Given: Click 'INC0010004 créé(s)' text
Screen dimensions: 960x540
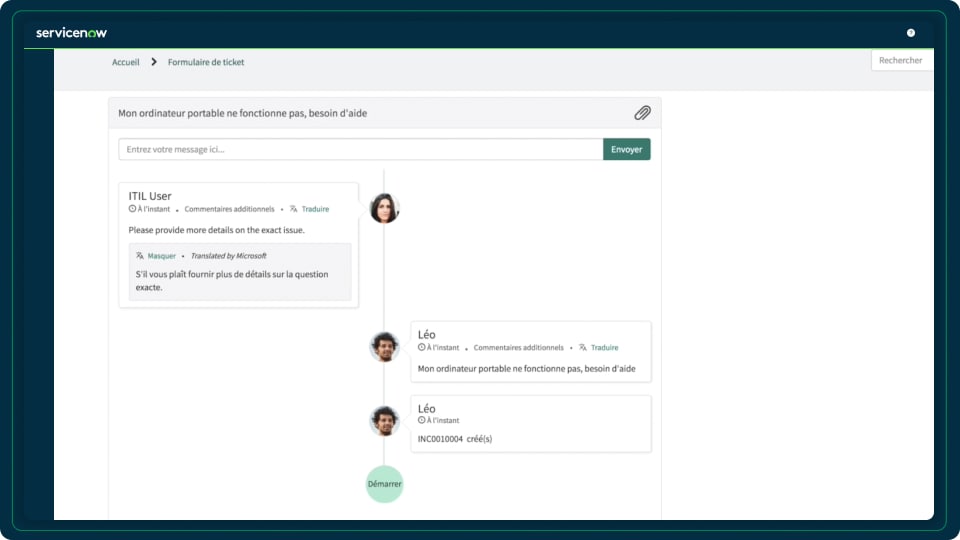Looking at the screenshot, I should [x=455, y=439].
